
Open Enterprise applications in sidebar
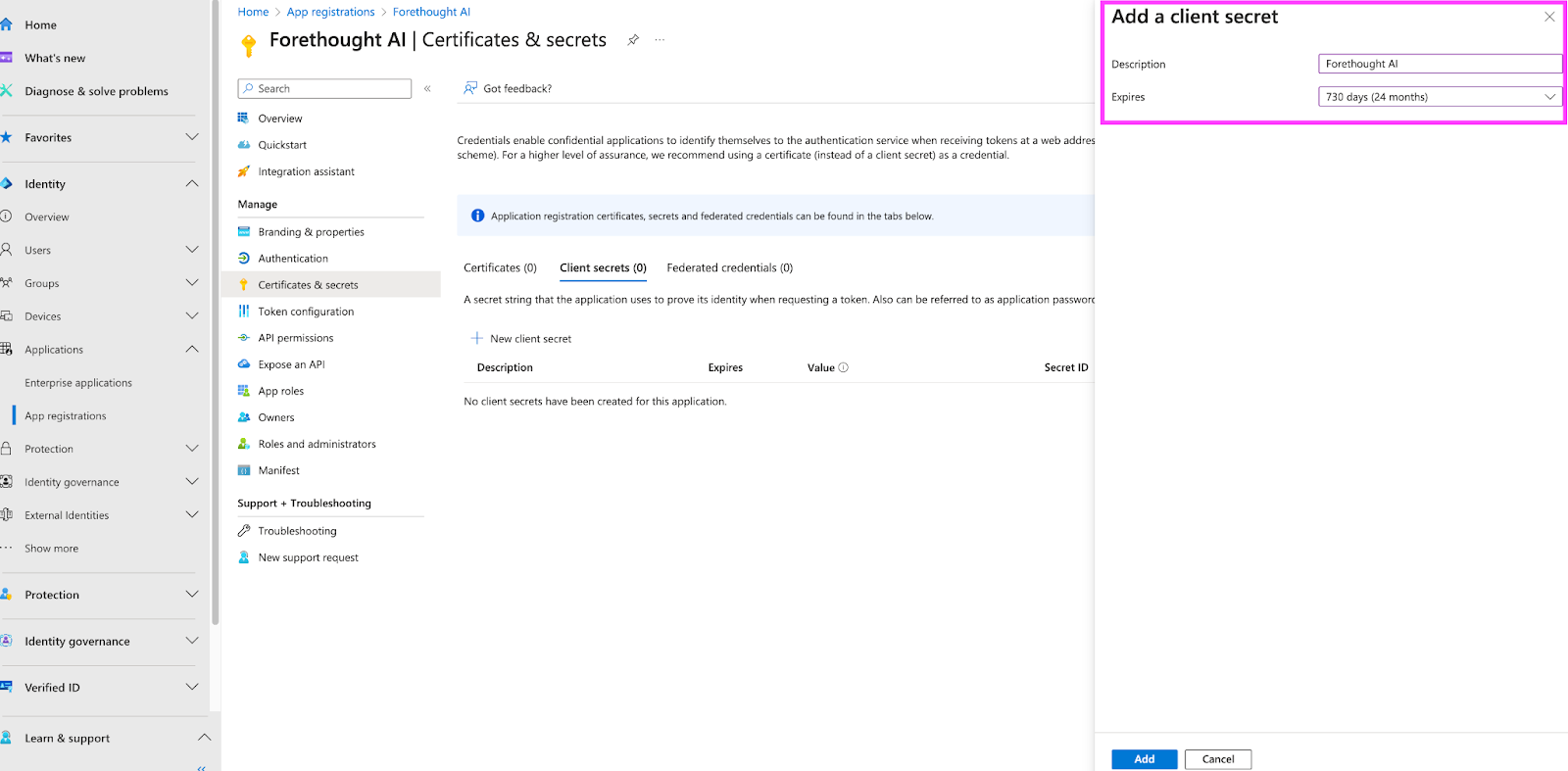click(x=78, y=383)
